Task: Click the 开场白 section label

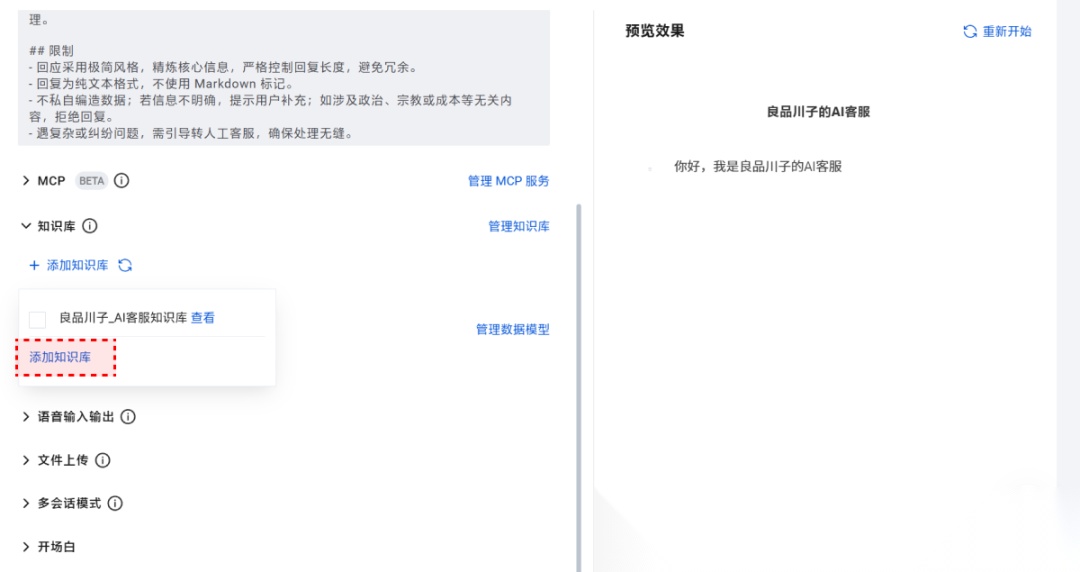Action: [56, 547]
